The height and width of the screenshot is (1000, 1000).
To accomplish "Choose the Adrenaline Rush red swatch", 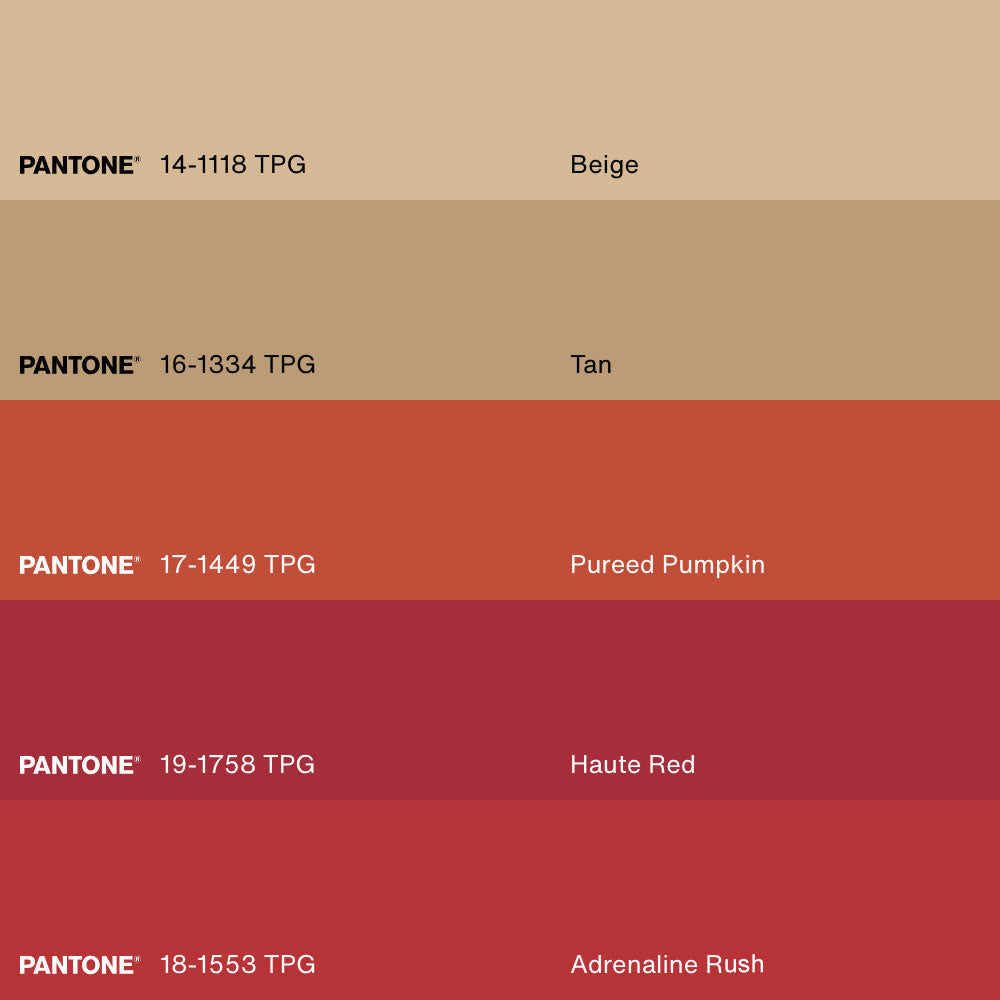I will [x=500, y=880].
